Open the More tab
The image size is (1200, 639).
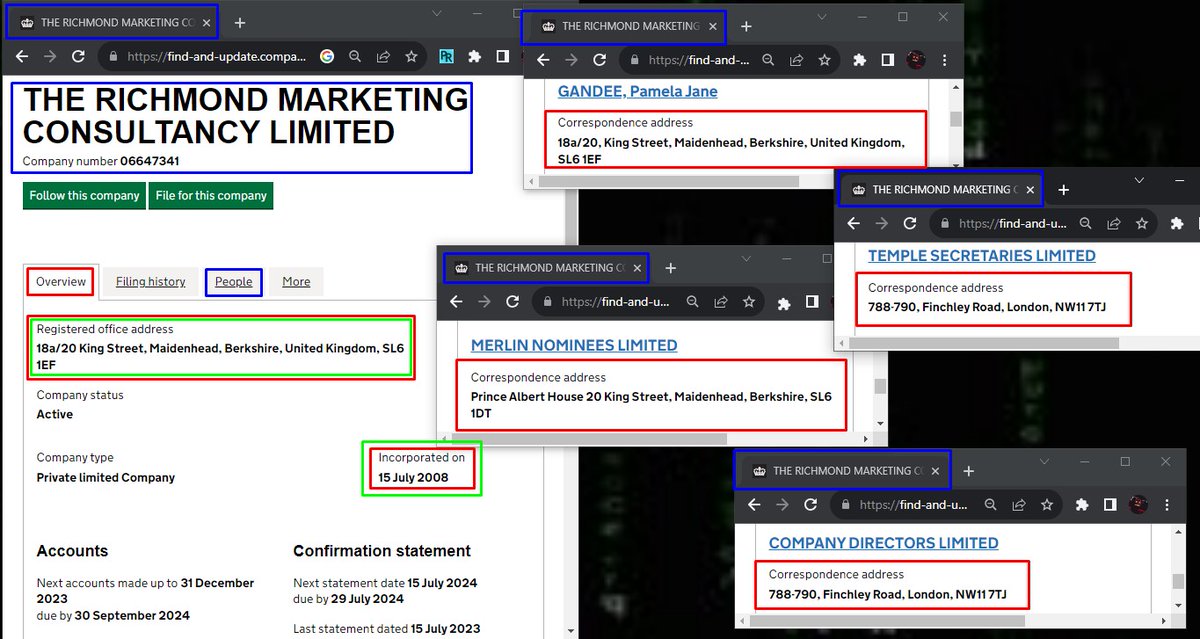click(296, 282)
